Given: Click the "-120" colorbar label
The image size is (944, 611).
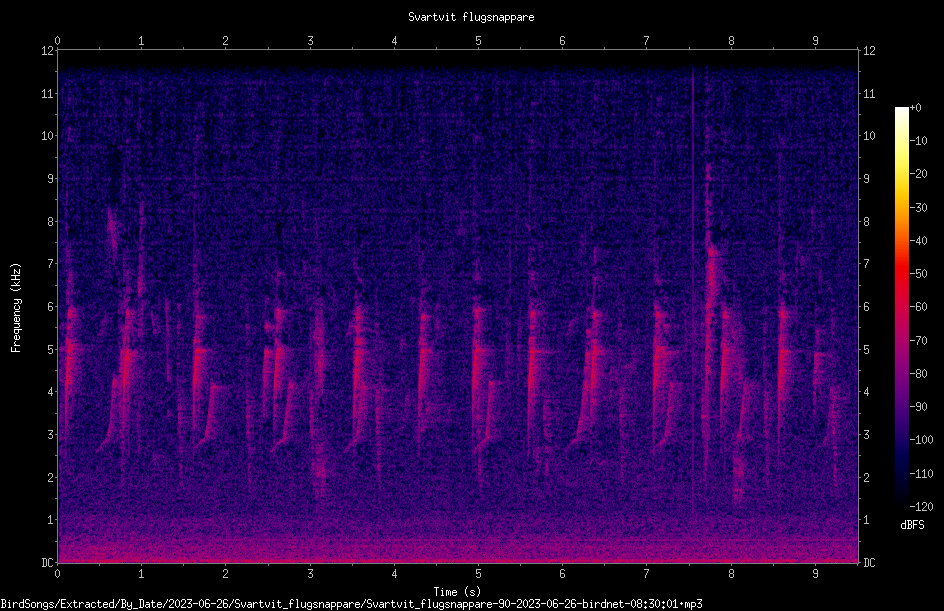Looking at the screenshot, I should pos(921,507).
